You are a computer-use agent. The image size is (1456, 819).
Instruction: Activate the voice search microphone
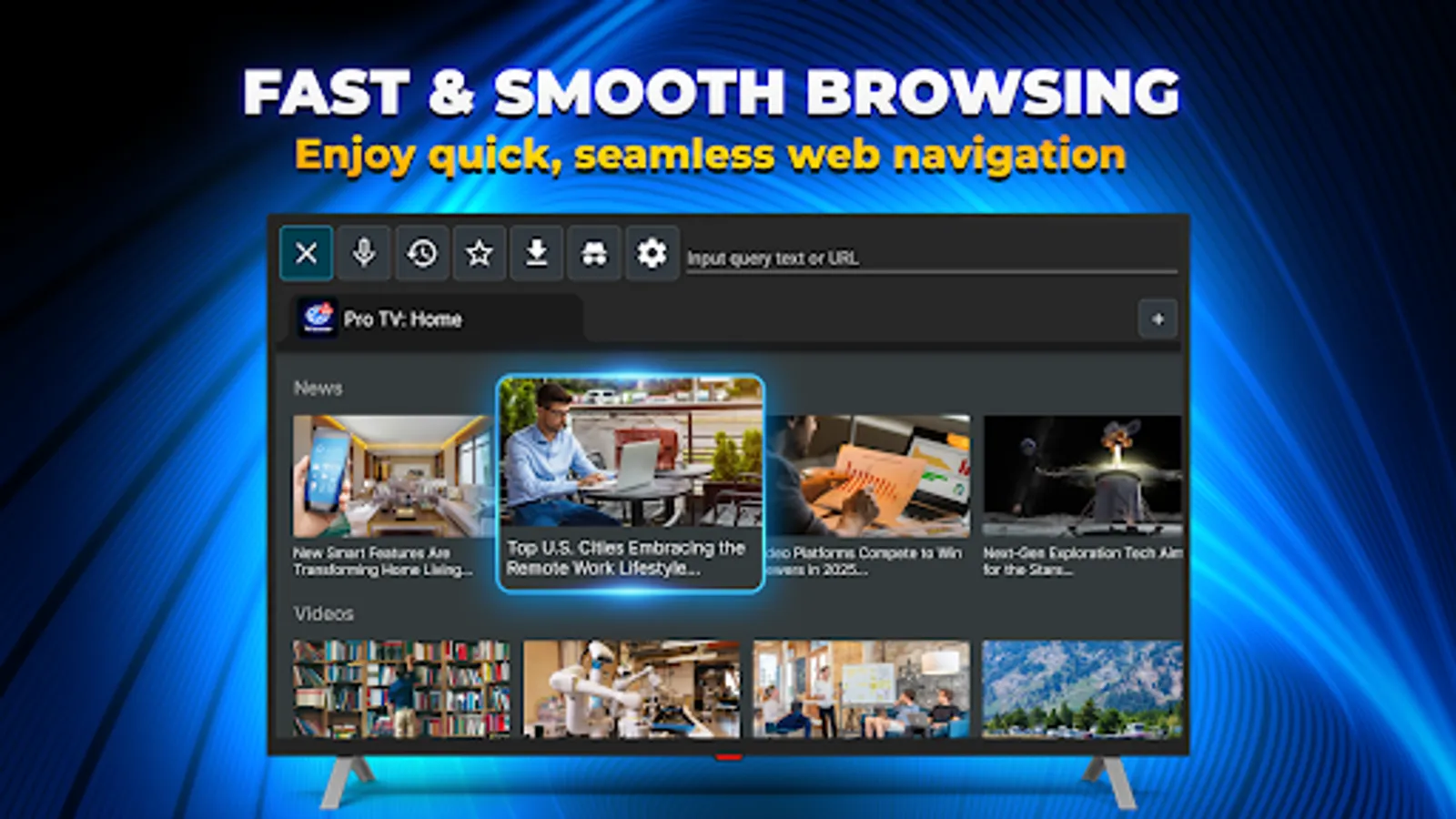tap(364, 254)
